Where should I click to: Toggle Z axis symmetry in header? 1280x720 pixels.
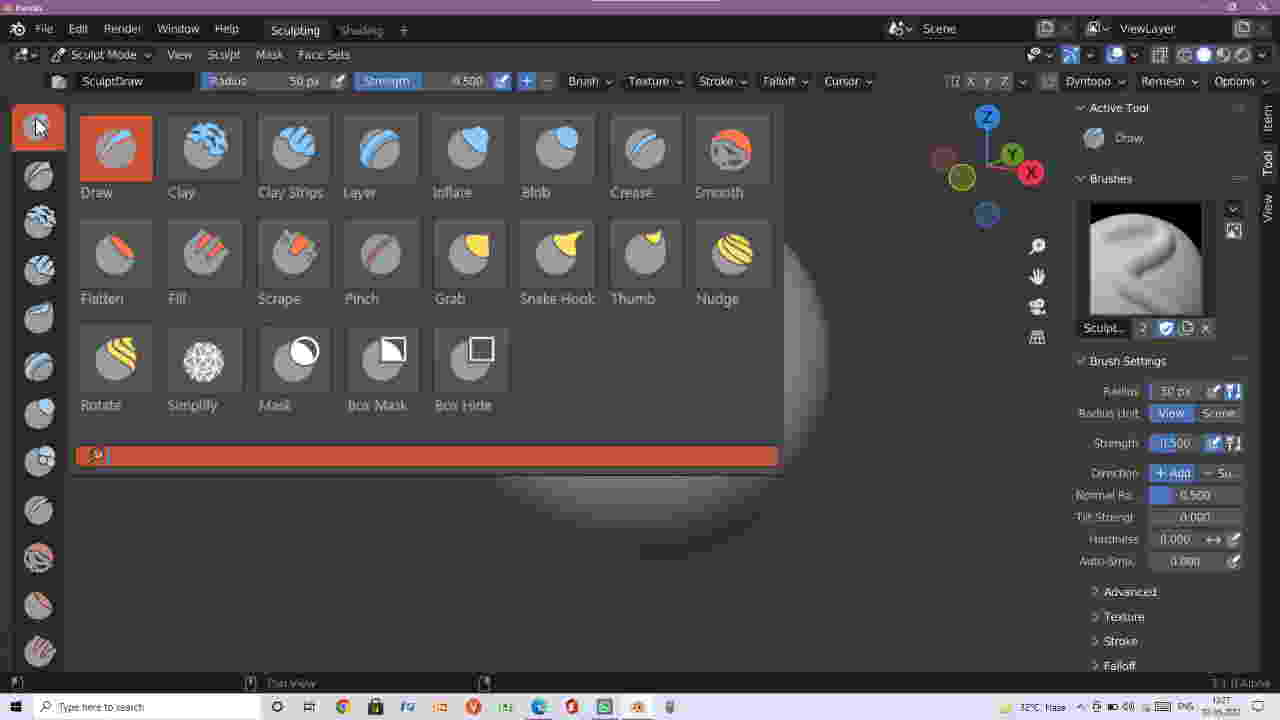click(1004, 81)
